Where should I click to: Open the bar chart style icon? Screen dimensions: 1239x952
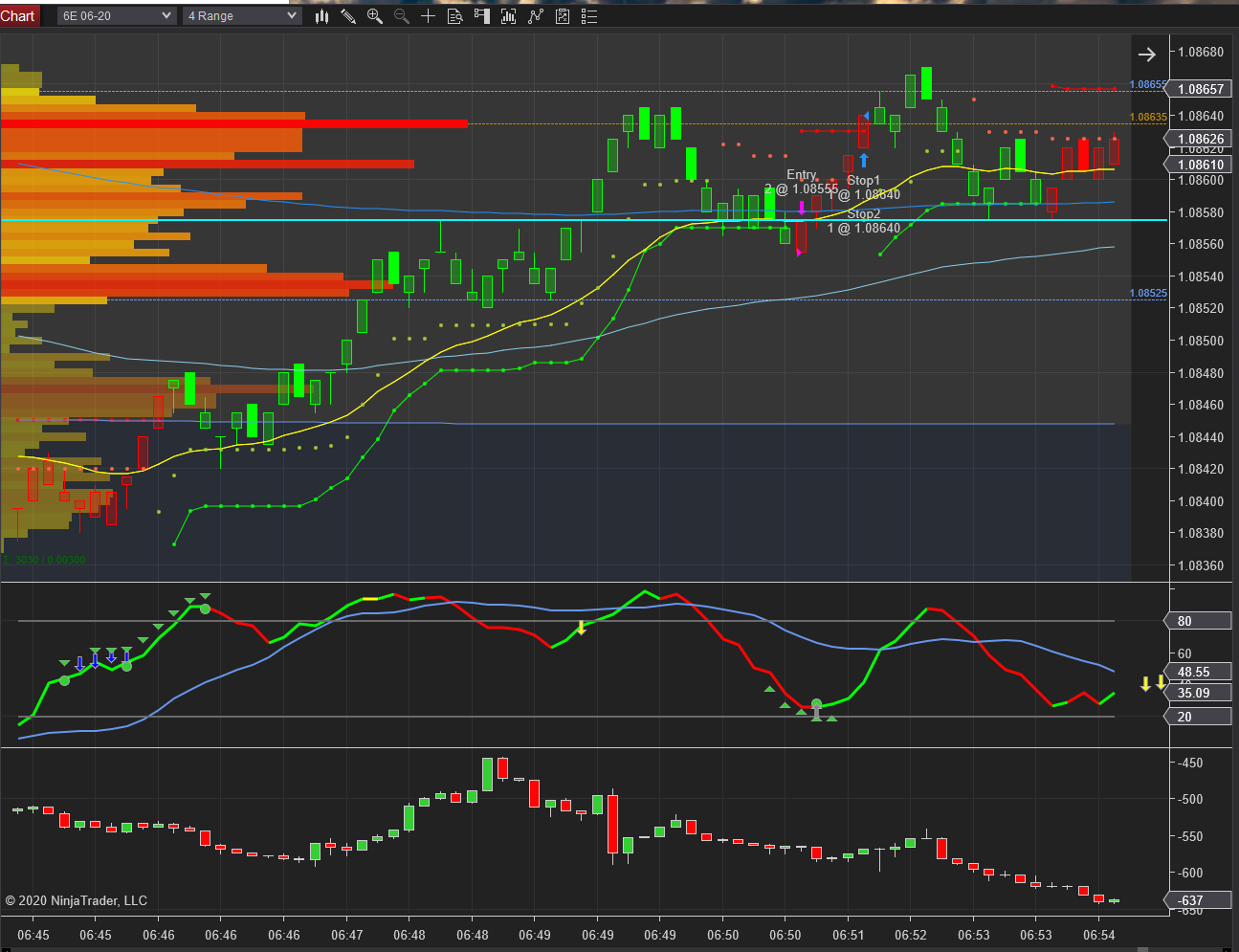(x=321, y=16)
